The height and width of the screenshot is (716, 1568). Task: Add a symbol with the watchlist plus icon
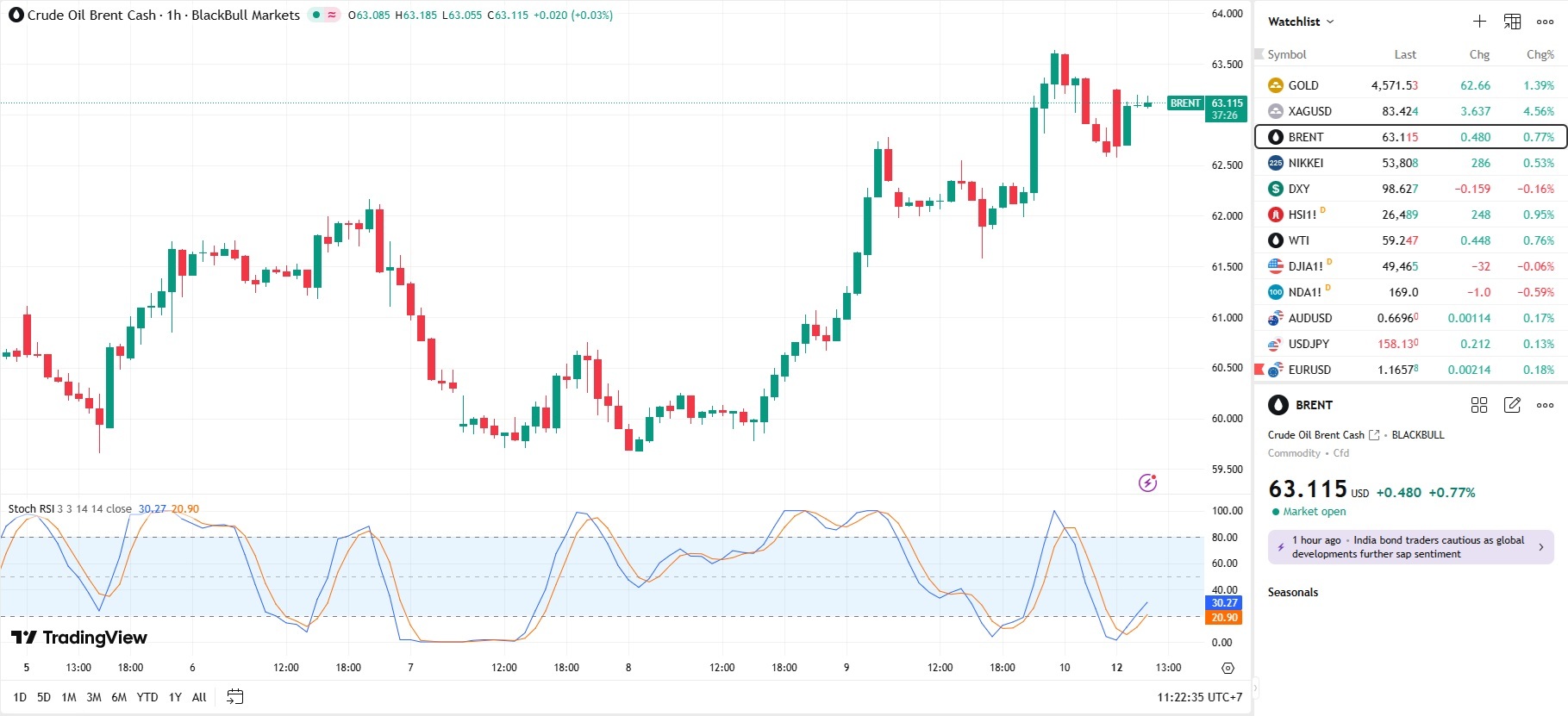1479,22
